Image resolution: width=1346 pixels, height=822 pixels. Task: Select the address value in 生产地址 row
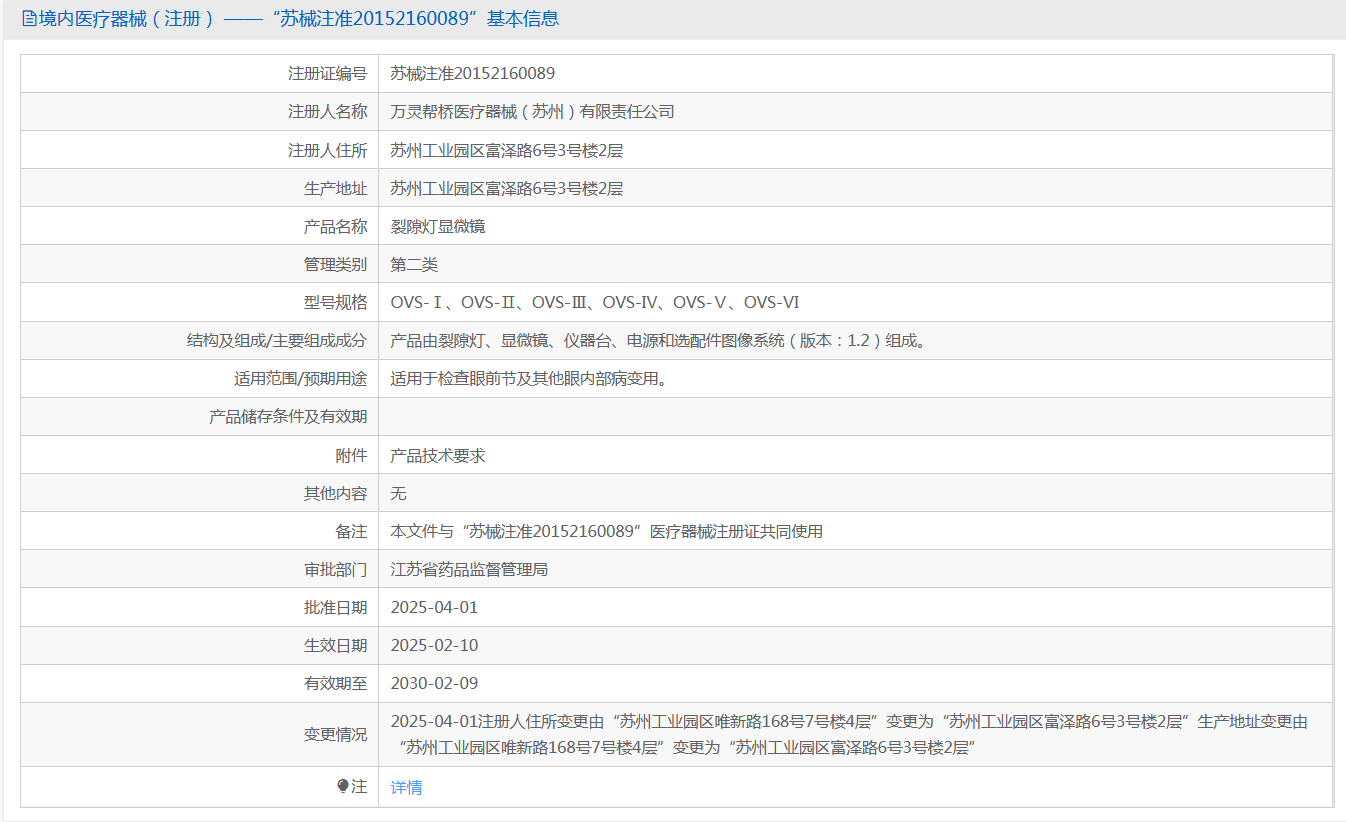[x=507, y=188]
